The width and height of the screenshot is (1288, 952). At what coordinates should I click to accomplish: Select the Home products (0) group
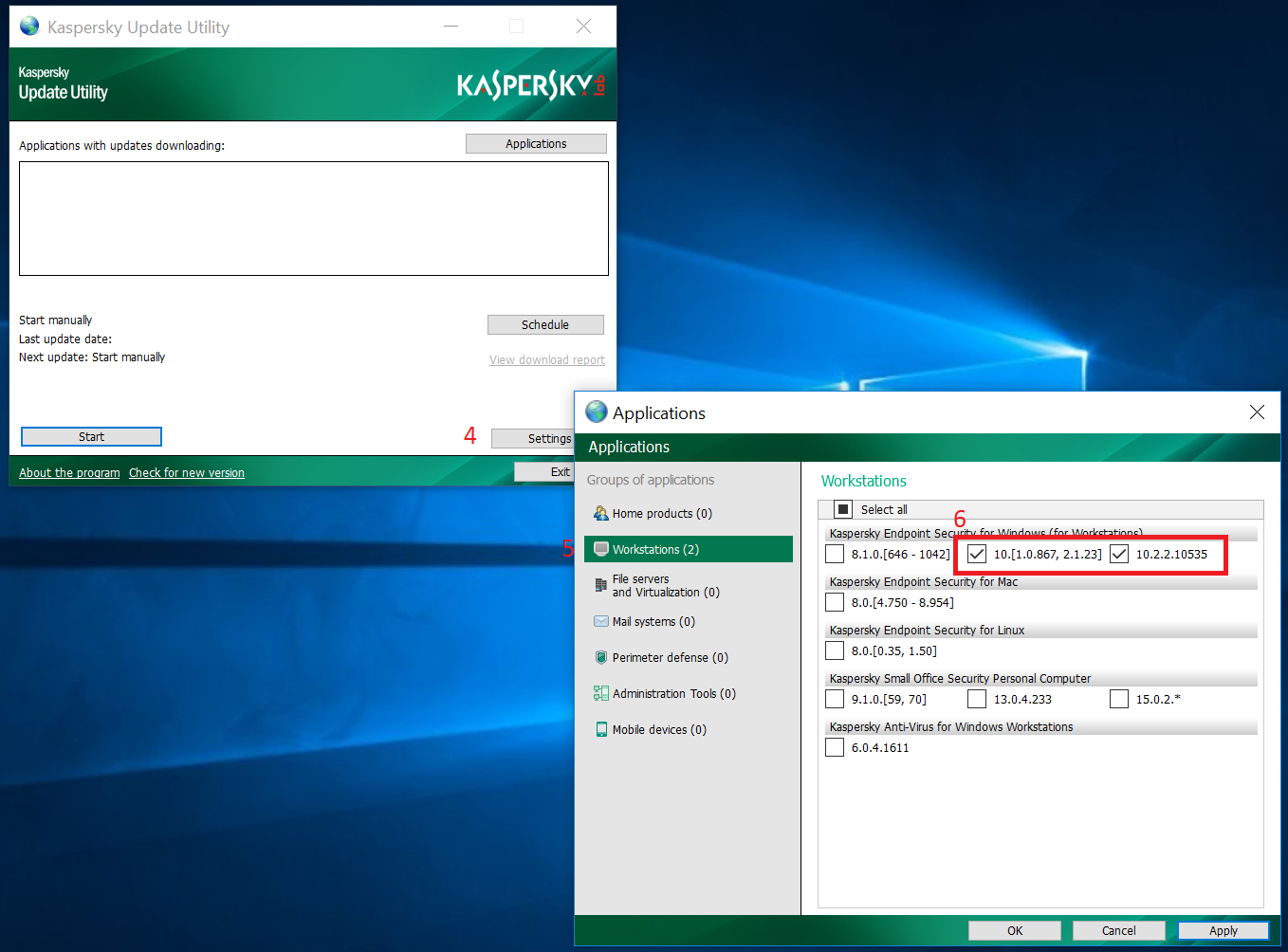pyautogui.click(x=689, y=513)
